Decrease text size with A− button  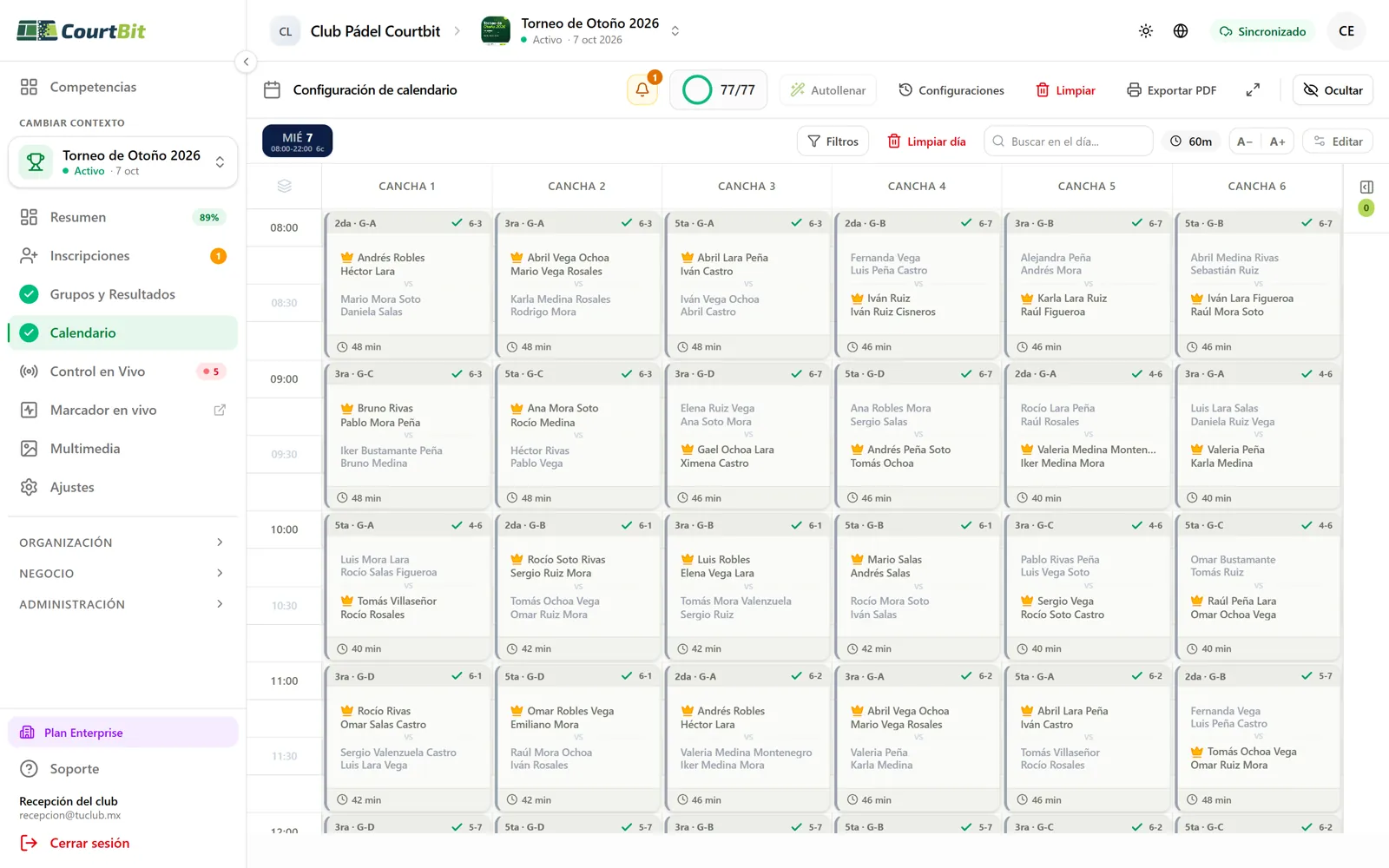pyautogui.click(x=1245, y=141)
